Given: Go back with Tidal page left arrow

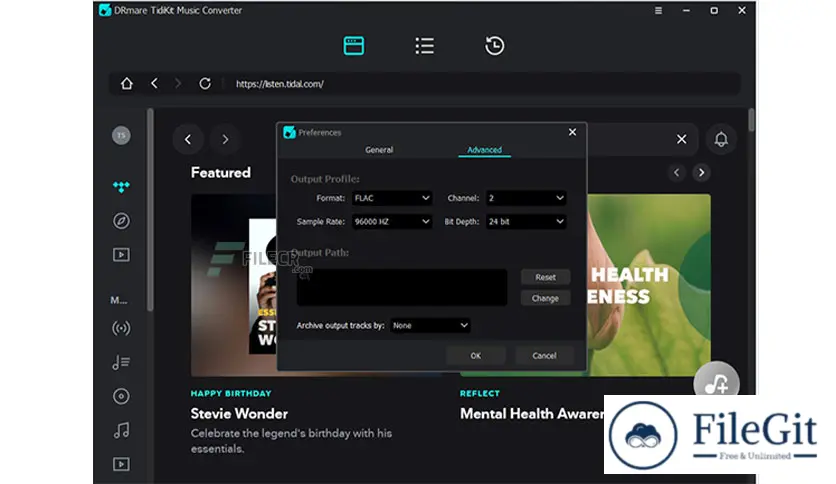Looking at the screenshot, I should (188, 140).
